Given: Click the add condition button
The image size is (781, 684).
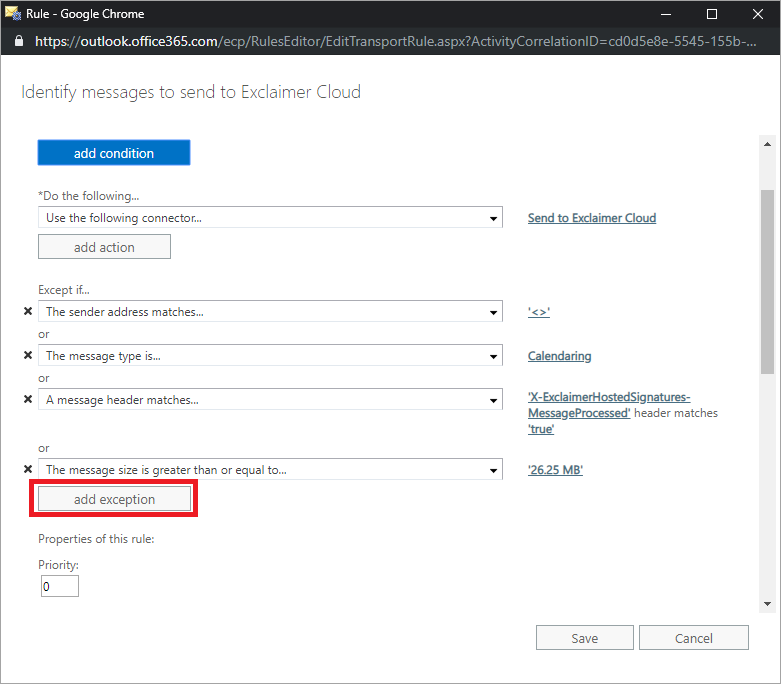Looking at the screenshot, I should point(114,153).
